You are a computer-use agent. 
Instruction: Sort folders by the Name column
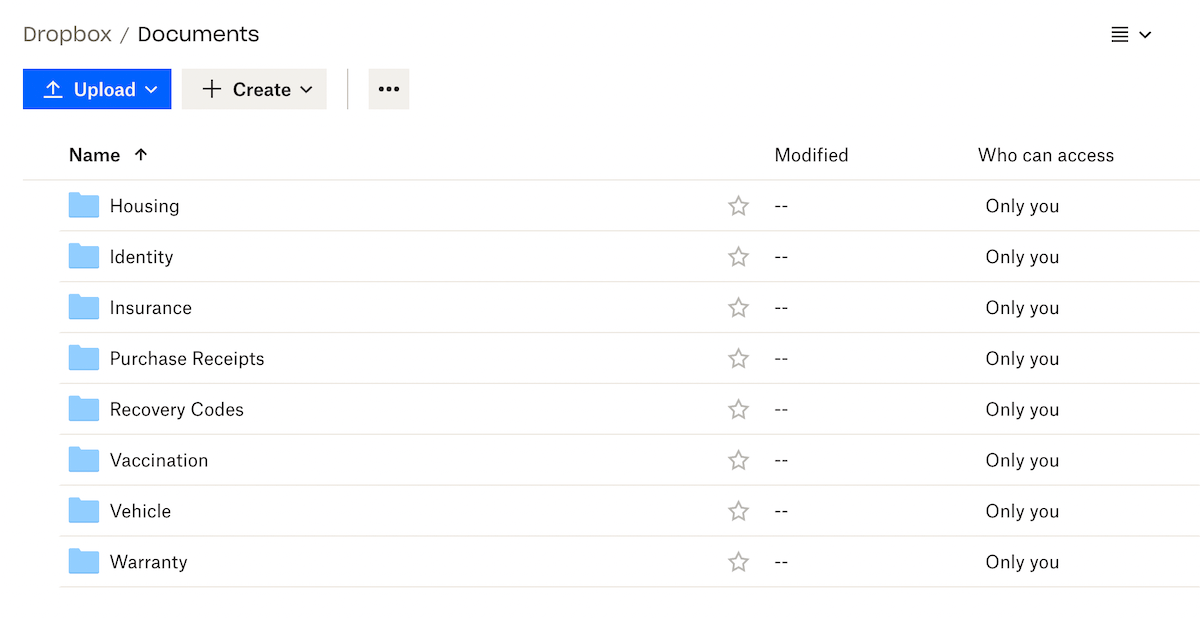pyautogui.click(x=97, y=155)
